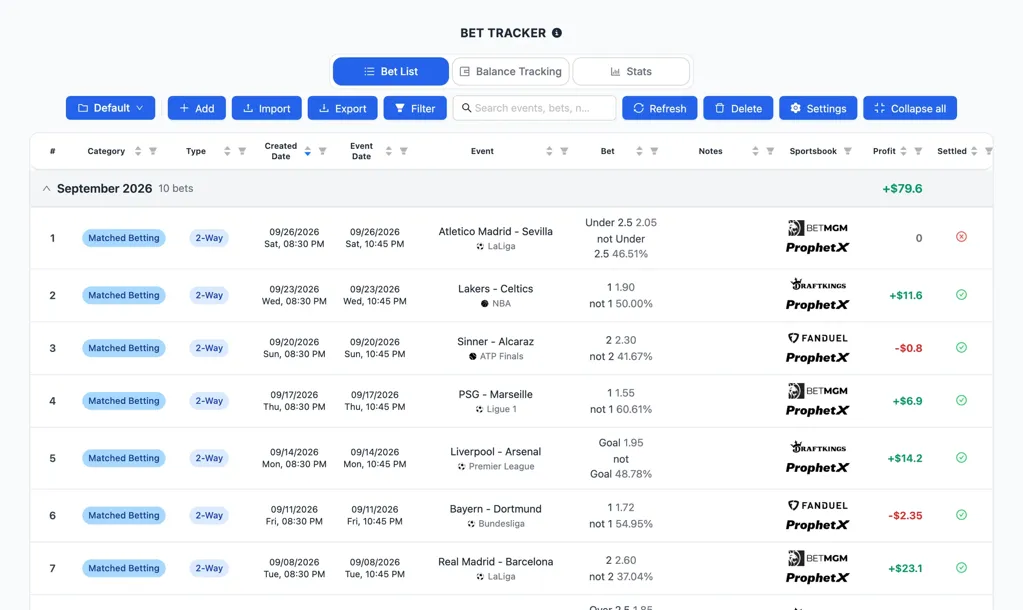Screen dimensions: 1023x610
Task: Click the +$23.1 profit value
Action: [906, 568]
